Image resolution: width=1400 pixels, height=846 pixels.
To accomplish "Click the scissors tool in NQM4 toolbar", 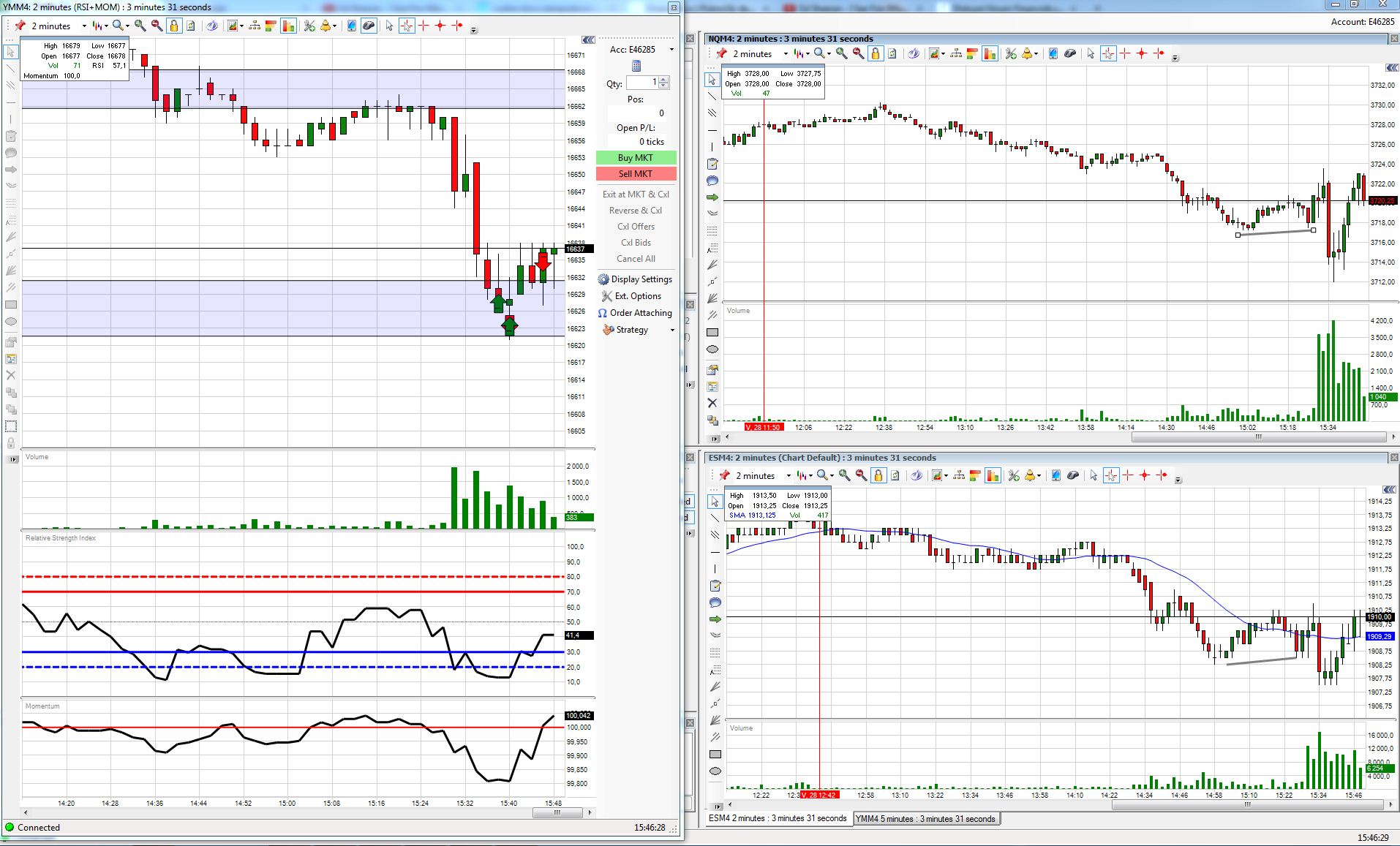I will coord(1011,53).
